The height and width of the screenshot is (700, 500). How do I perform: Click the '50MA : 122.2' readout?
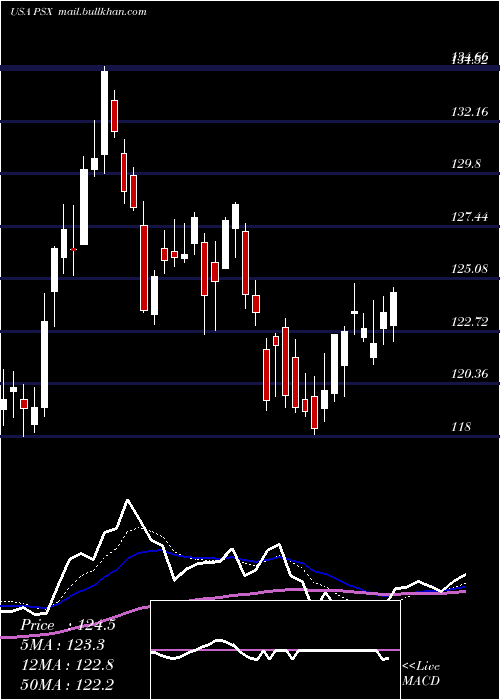click(67, 684)
